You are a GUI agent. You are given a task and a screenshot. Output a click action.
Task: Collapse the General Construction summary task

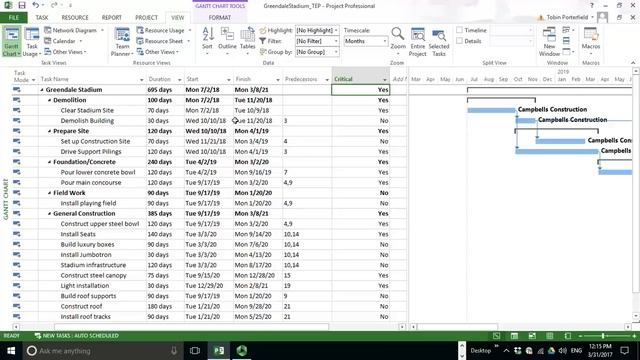(49, 213)
